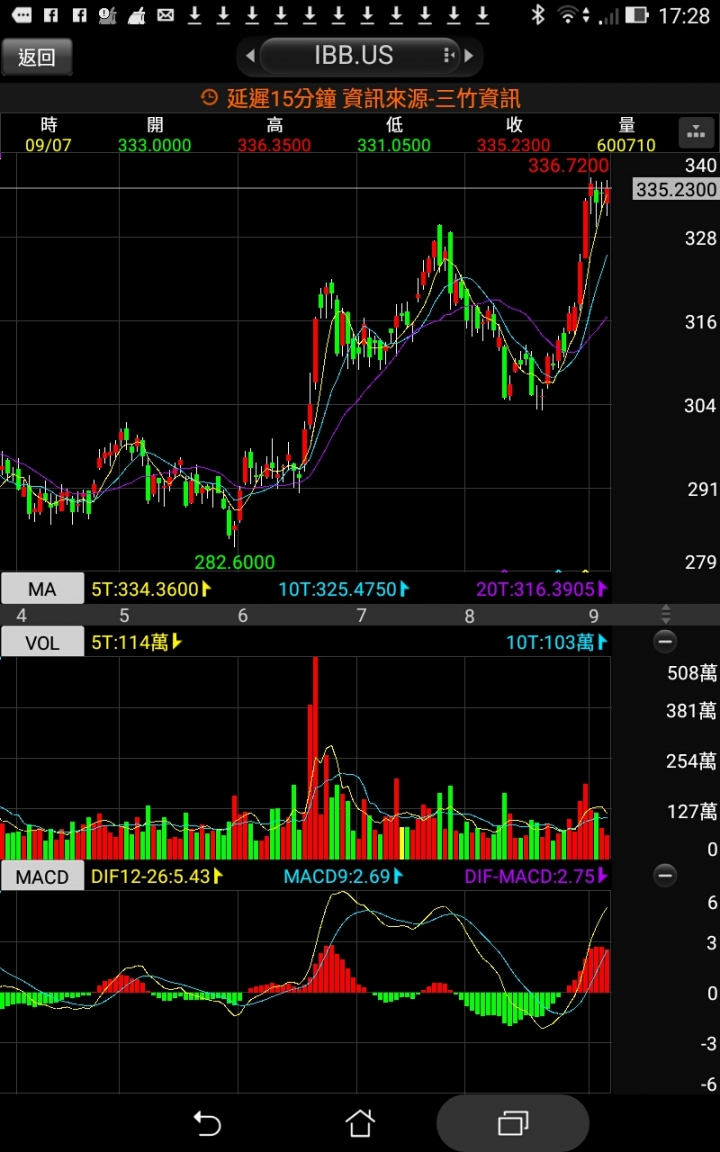Tap the delayed 15 minutes clock icon
Image resolution: width=720 pixels, height=1152 pixels.
[209, 98]
